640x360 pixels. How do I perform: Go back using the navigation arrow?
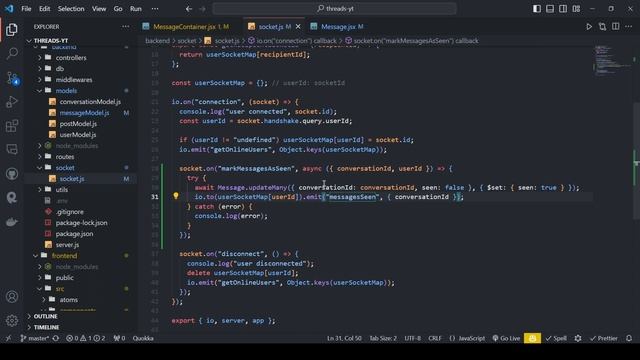coord(189,9)
